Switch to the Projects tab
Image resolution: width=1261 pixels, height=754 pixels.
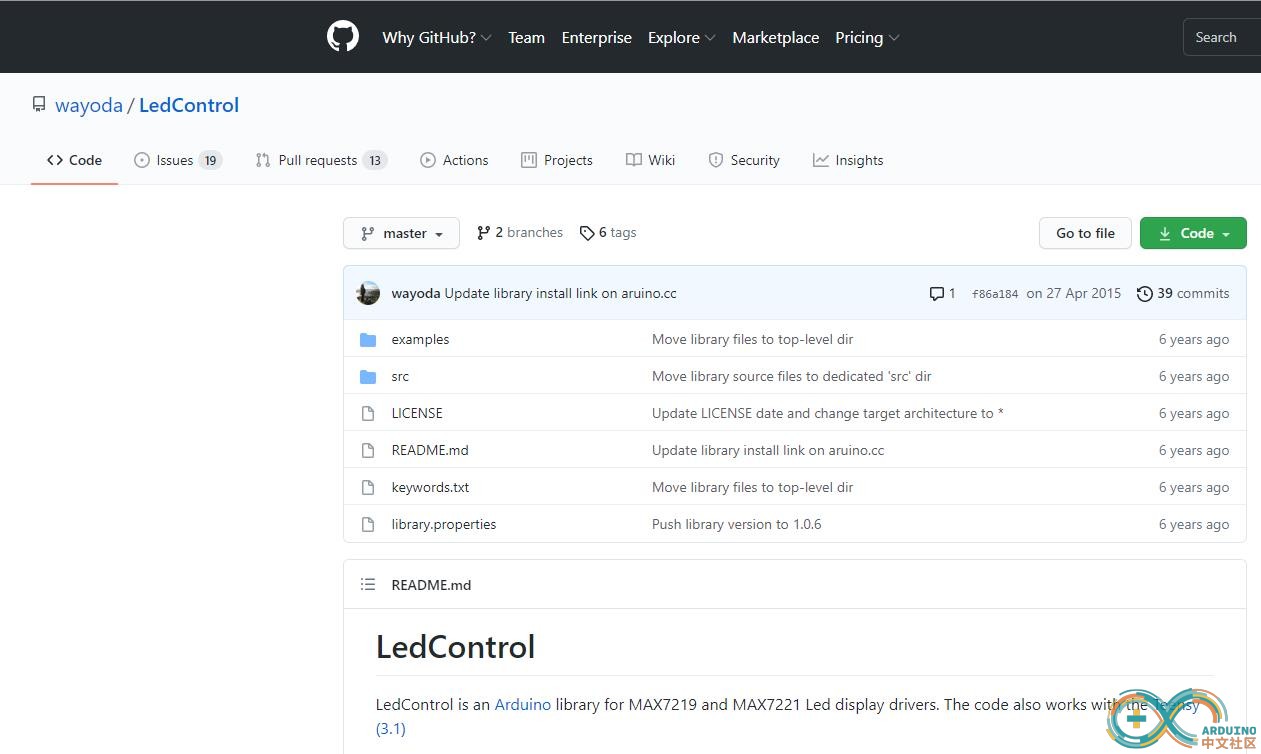[557, 160]
